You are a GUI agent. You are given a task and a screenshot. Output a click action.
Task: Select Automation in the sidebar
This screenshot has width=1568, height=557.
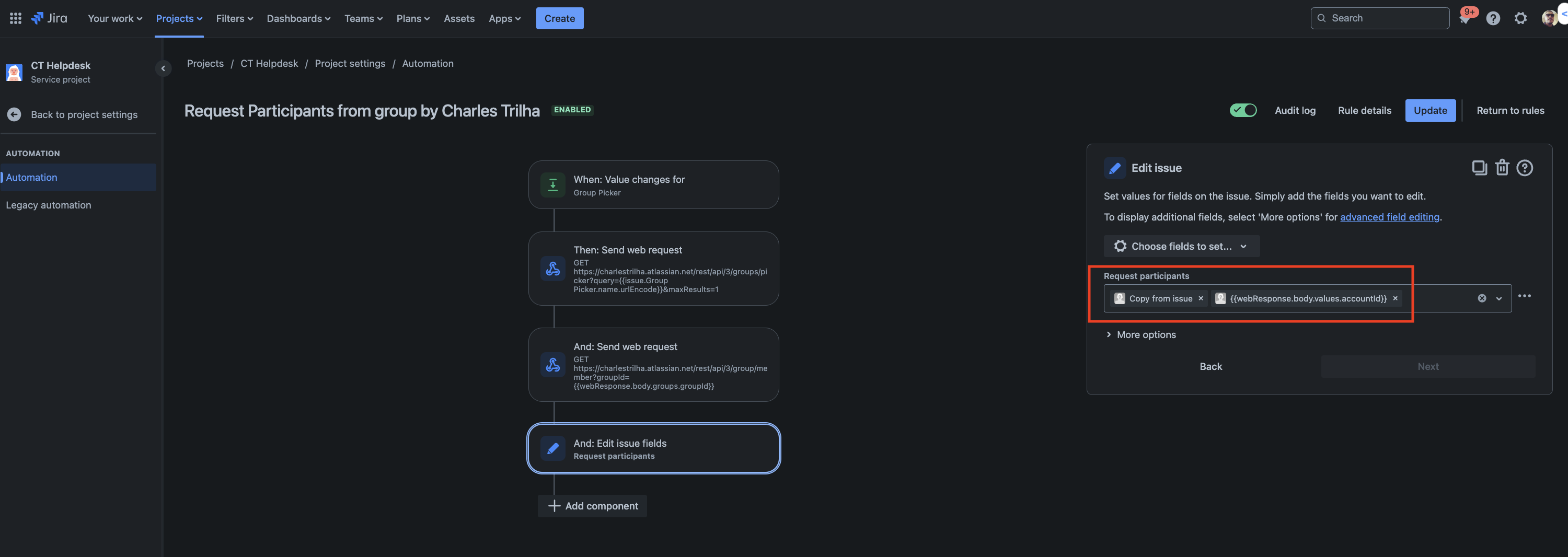pyautogui.click(x=78, y=177)
